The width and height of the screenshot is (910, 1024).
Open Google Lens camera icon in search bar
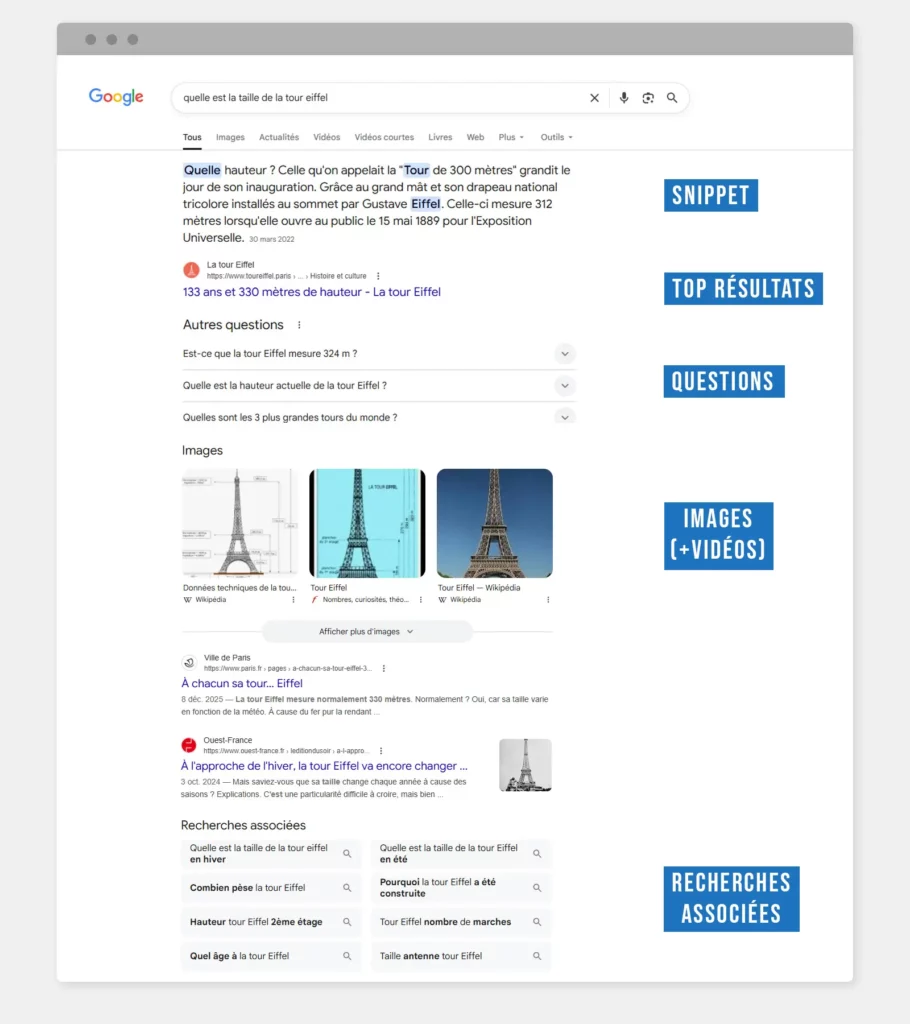[648, 97]
